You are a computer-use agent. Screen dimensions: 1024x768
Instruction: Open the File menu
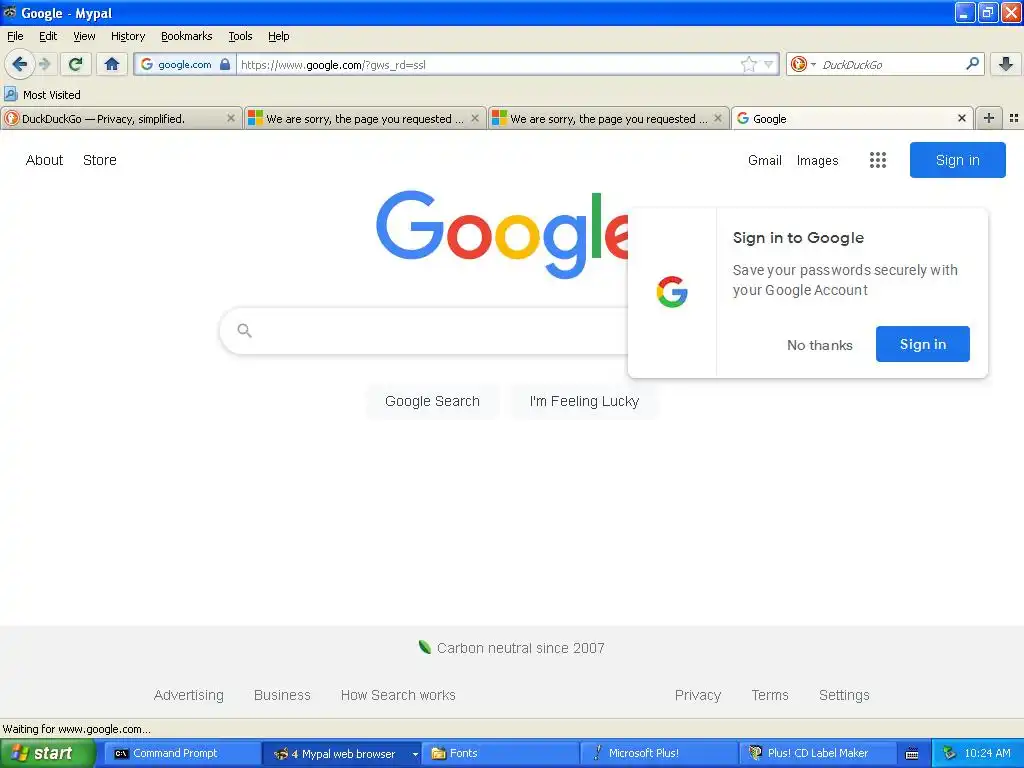15,36
